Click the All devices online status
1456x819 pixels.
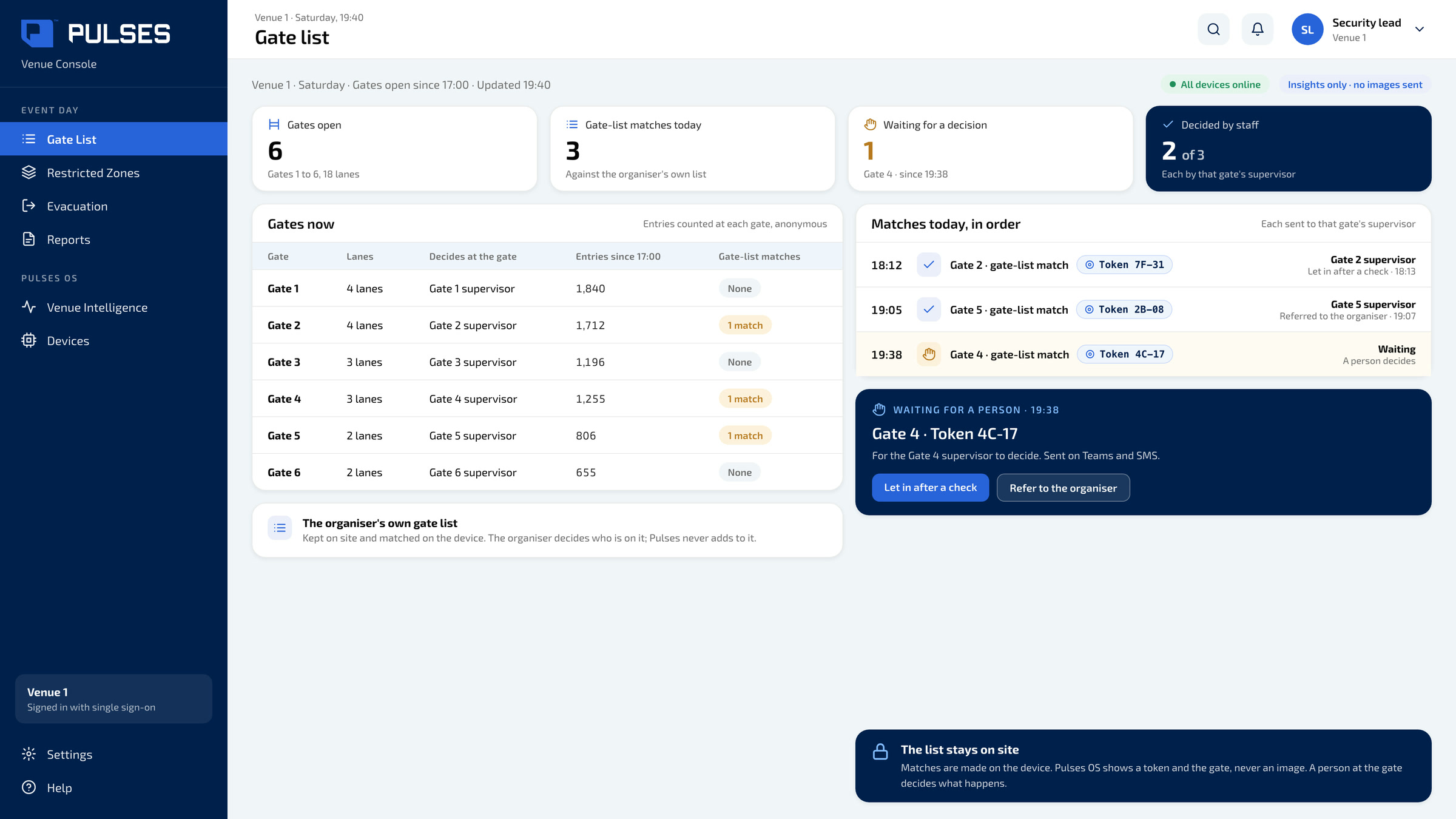(x=1215, y=84)
